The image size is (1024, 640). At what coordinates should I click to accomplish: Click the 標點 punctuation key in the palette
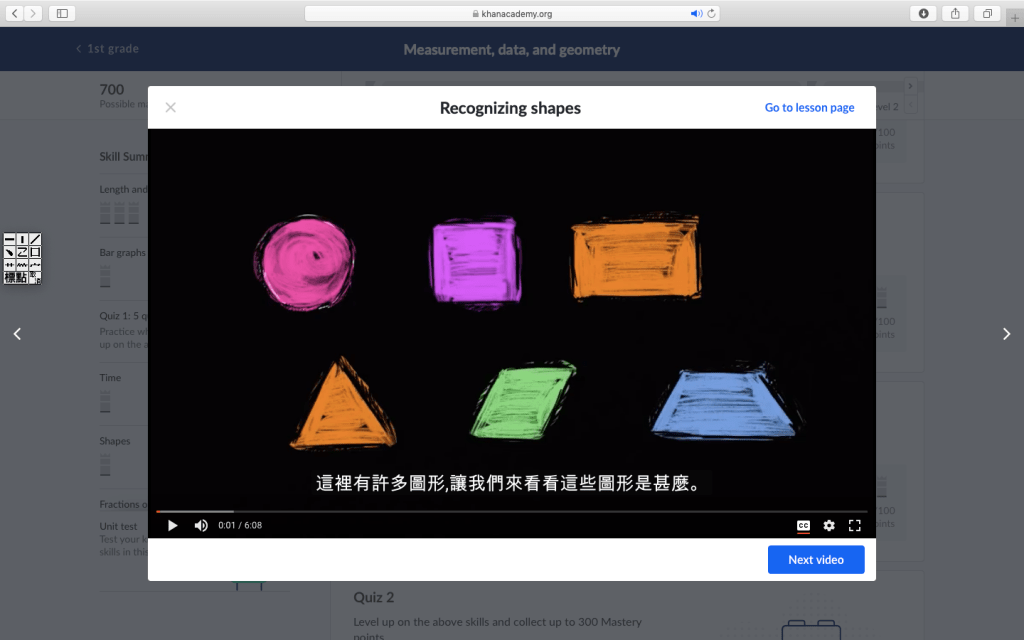[15, 277]
